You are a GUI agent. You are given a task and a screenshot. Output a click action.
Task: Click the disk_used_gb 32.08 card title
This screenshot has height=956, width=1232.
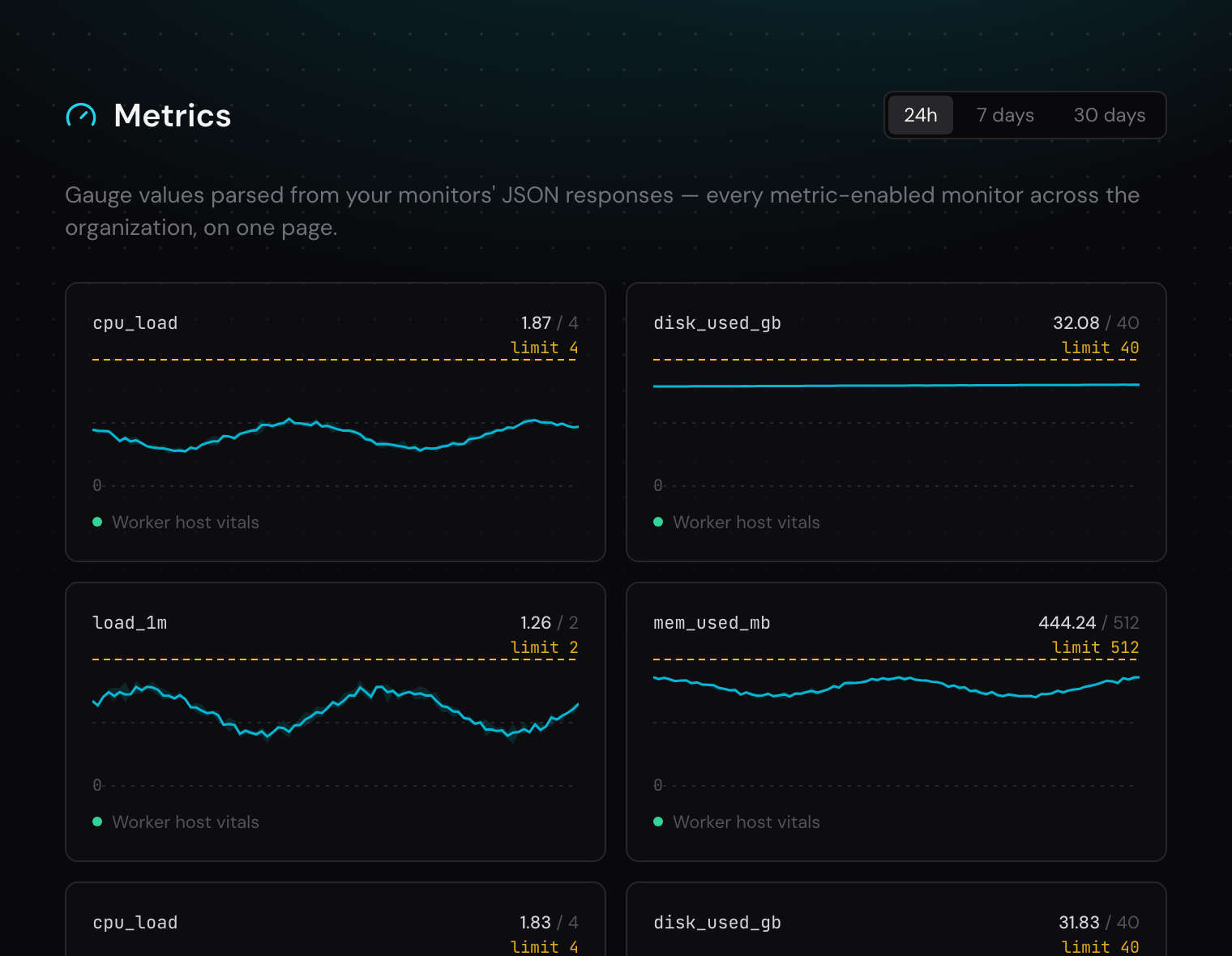[x=717, y=323]
